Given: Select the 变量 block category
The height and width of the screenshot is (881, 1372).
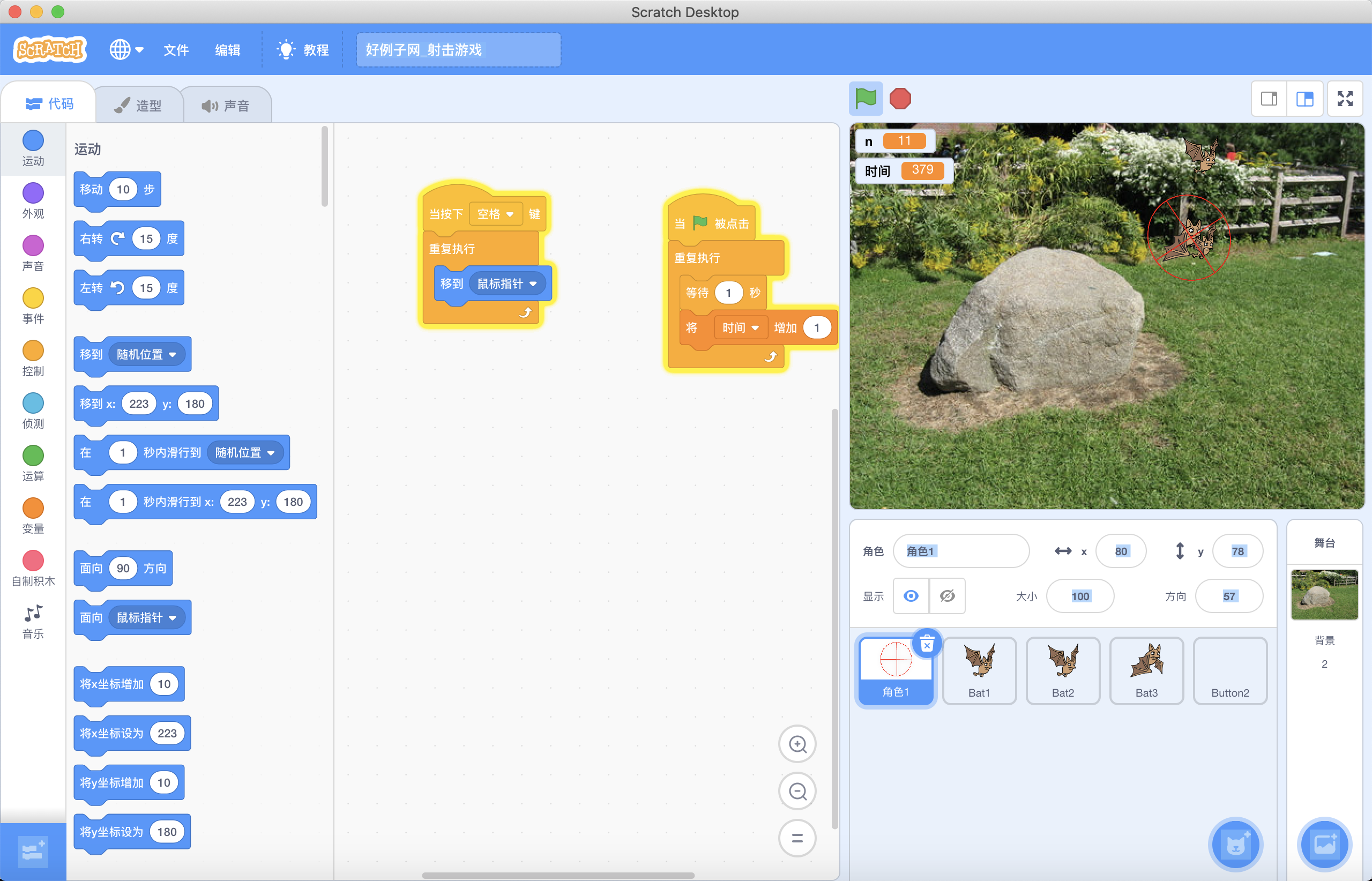Looking at the screenshot, I should tap(33, 517).
